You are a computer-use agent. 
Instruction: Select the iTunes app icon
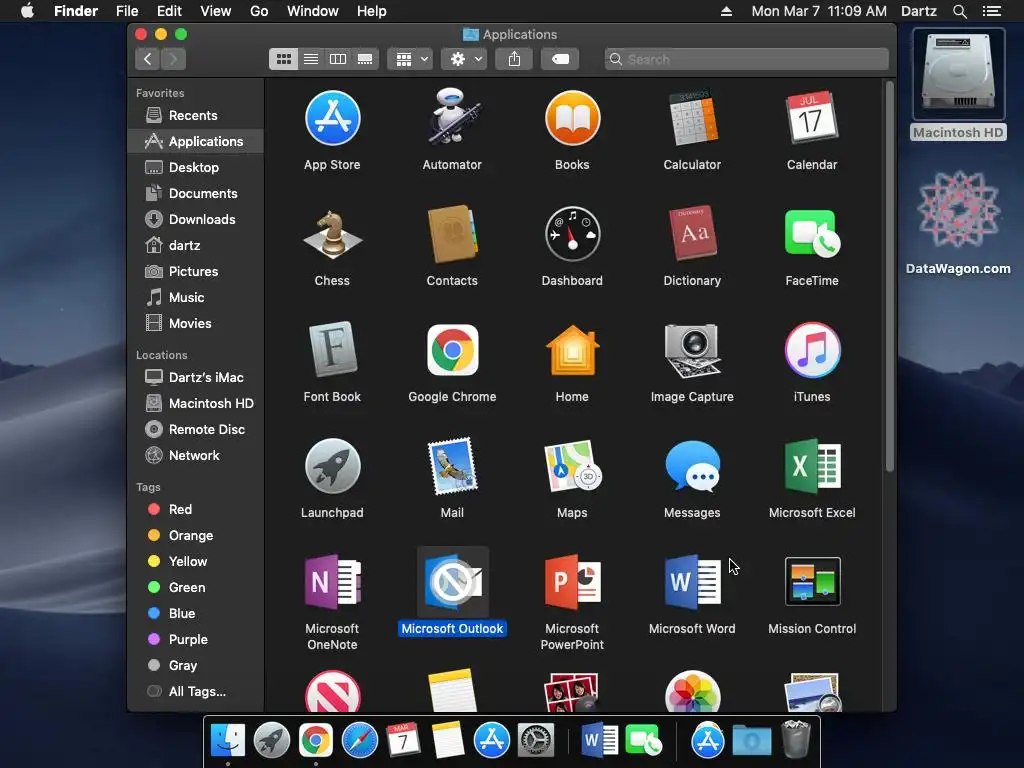pyautogui.click(x=812, y=350)
